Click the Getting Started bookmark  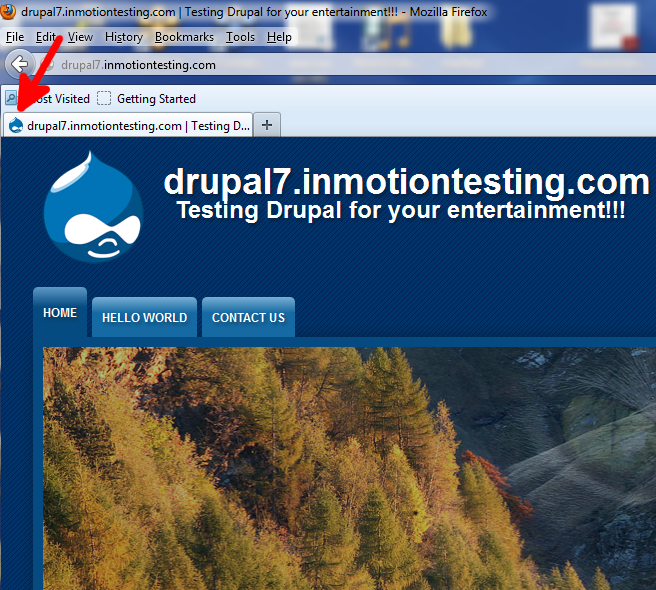click(x=146, y=99)
